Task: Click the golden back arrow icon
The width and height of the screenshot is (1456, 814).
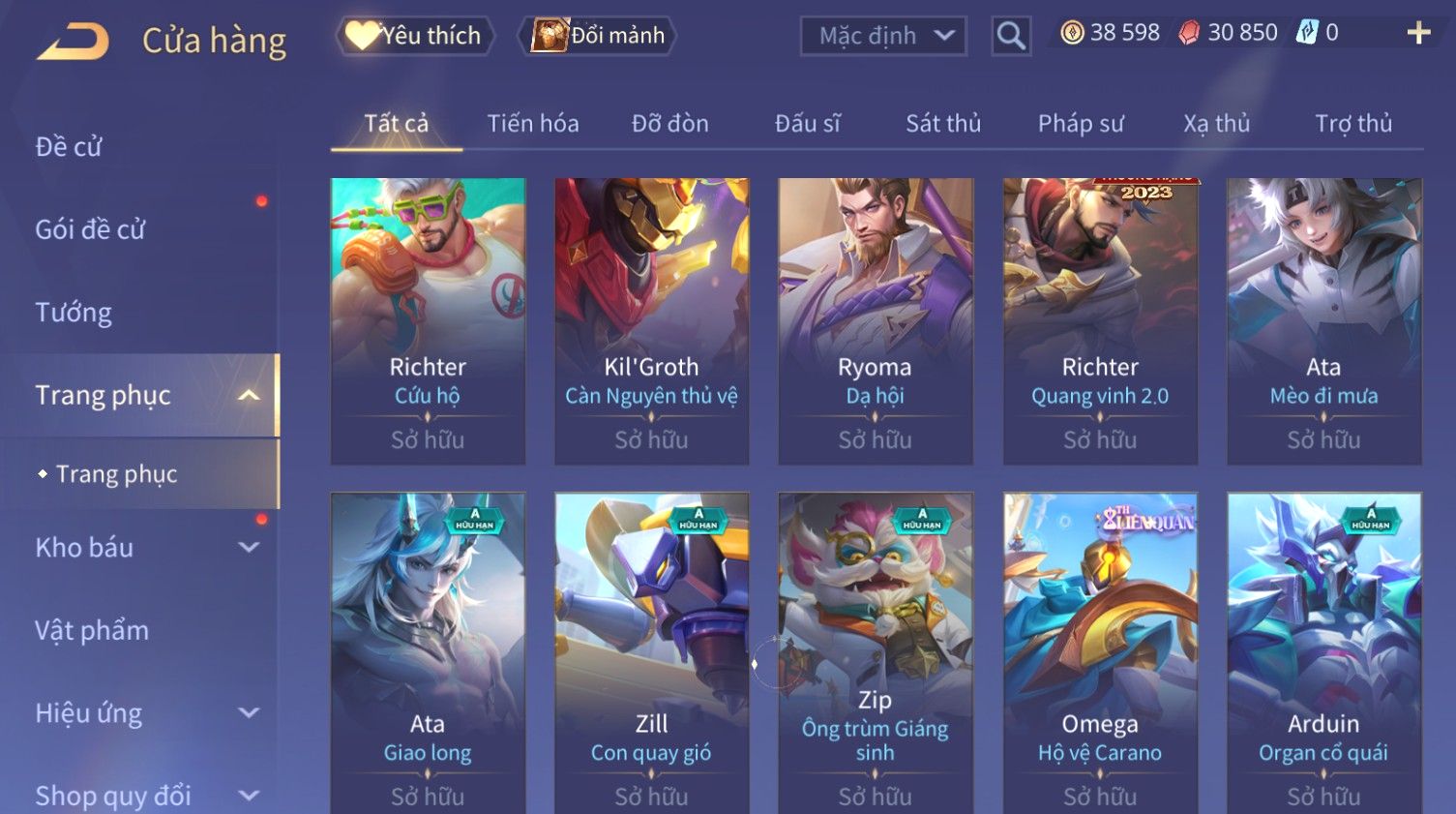Action: (73, 42)
